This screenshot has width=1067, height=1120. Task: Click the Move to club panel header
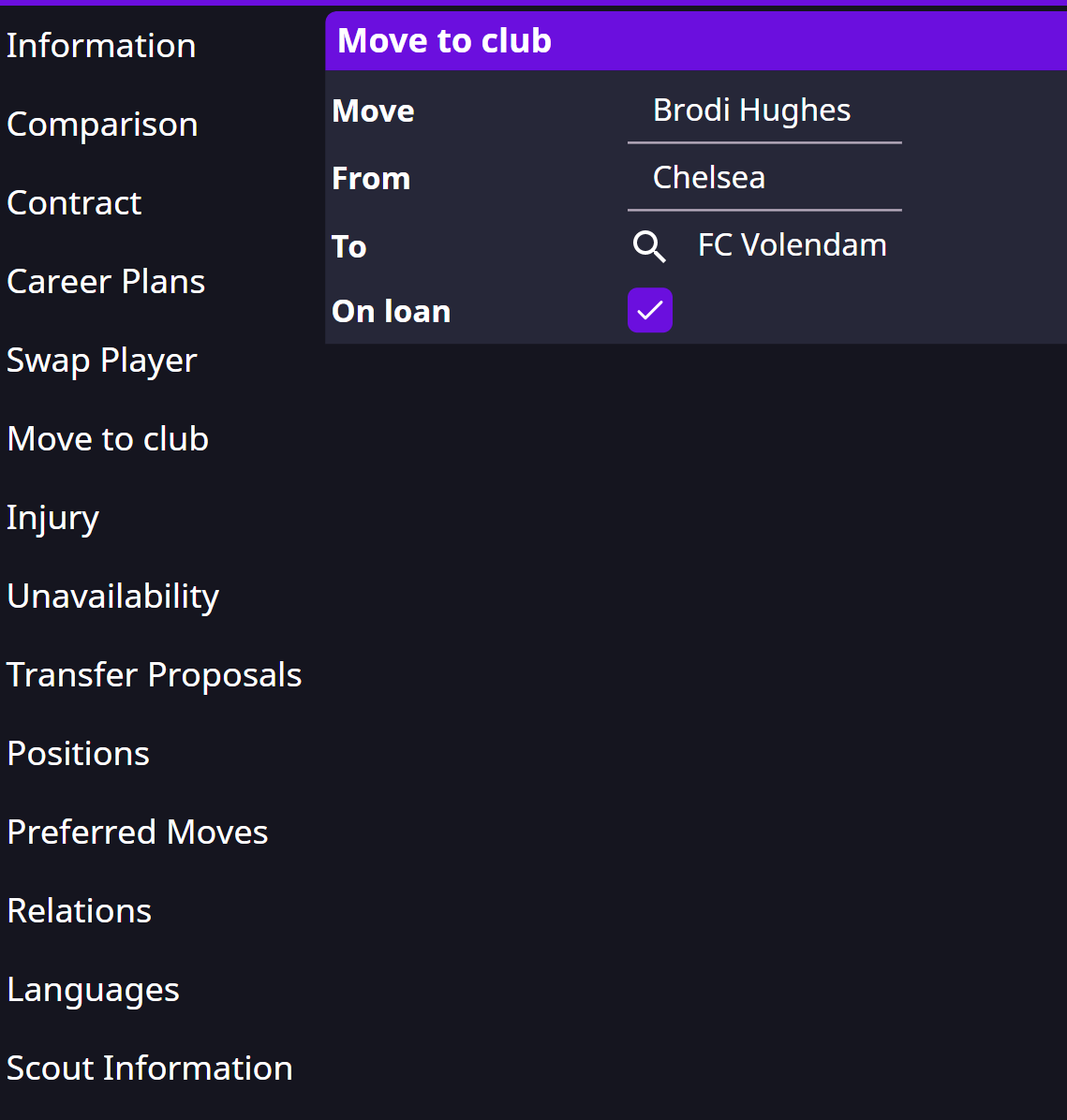(696, 40)
